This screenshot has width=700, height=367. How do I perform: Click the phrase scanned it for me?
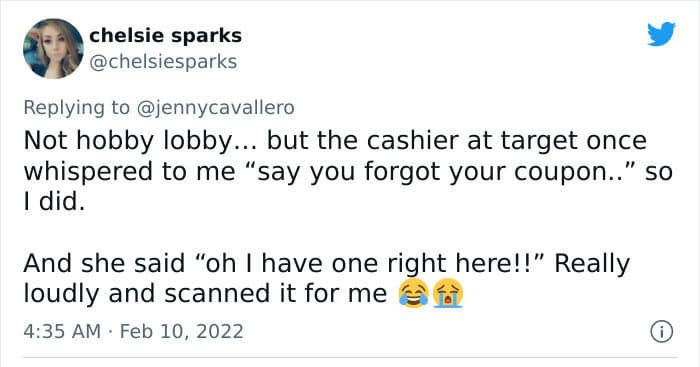tap(275, 294)
